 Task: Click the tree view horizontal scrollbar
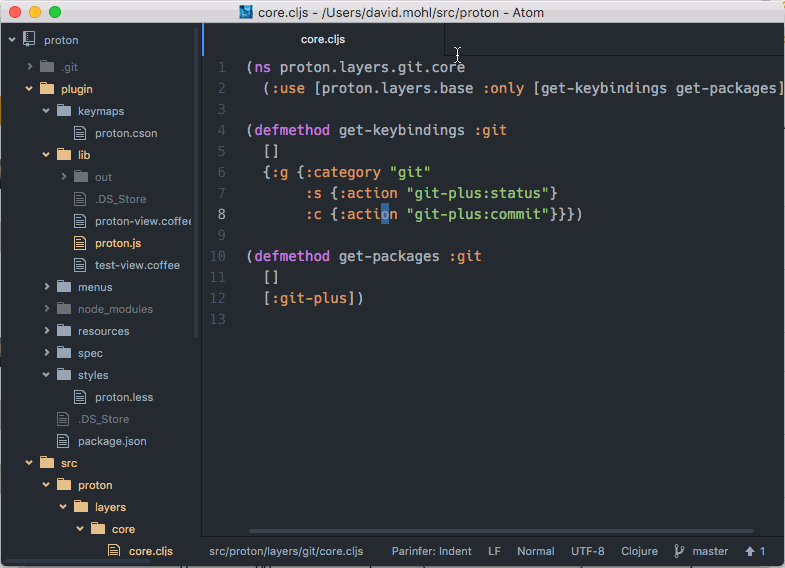(x=76, y=561)
